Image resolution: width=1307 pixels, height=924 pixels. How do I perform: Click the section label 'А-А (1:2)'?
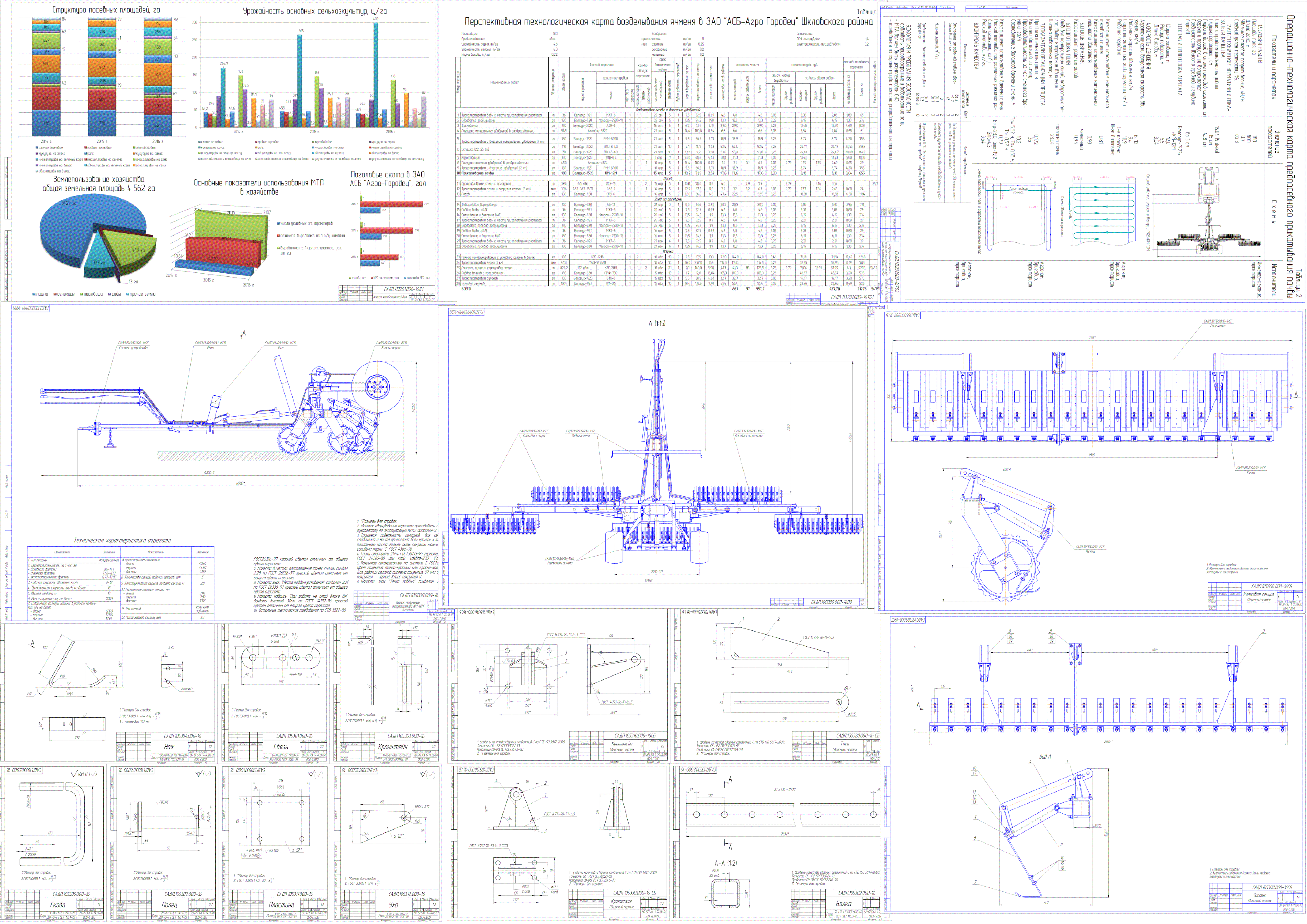coord(725,863)
